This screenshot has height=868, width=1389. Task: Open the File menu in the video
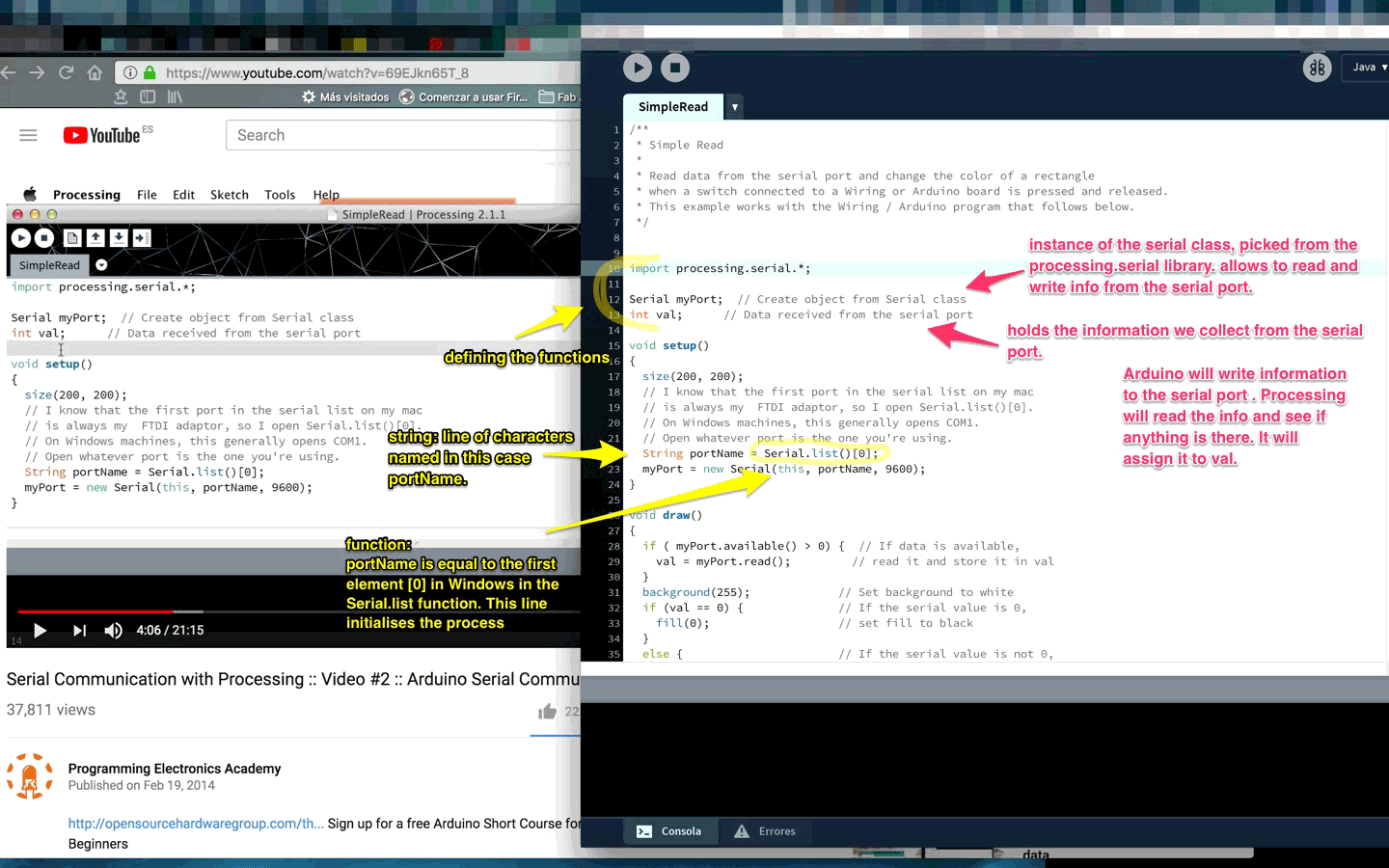pos(147,195)
